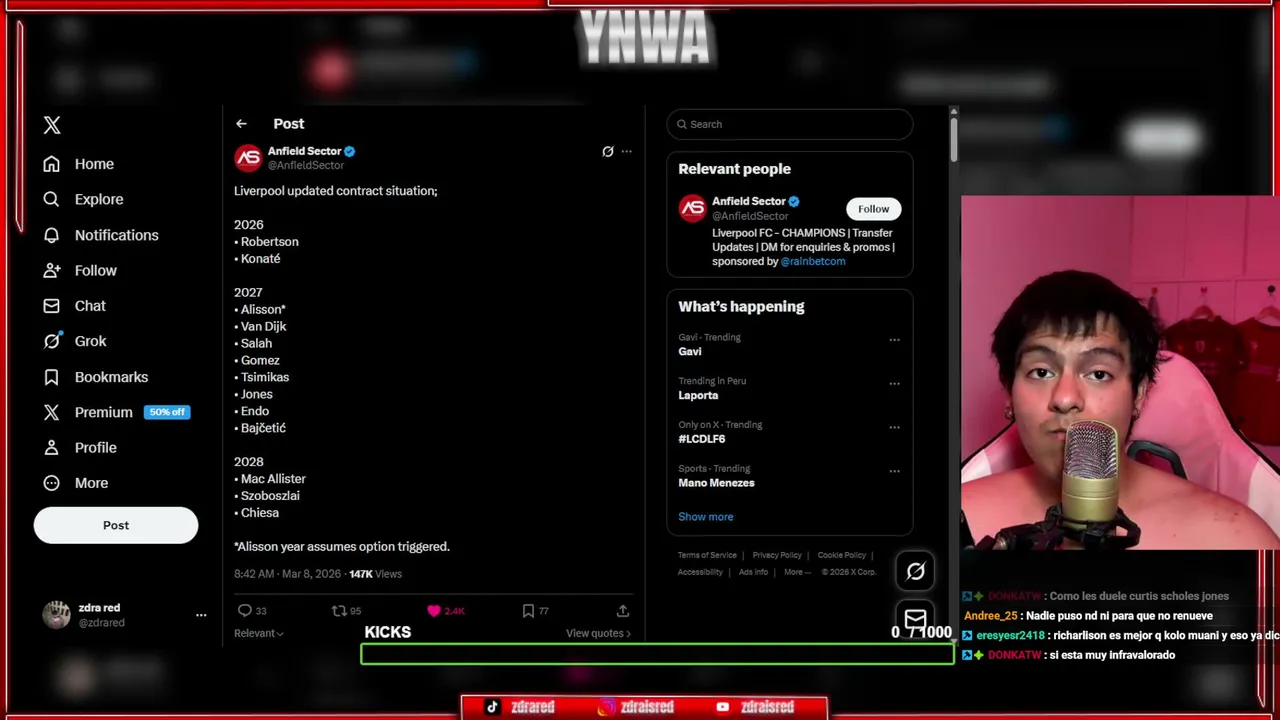The height and width of the screenshot is (720, 1280).
Task: Open Follow section in sidebar
Action: (x=80, y=270)
